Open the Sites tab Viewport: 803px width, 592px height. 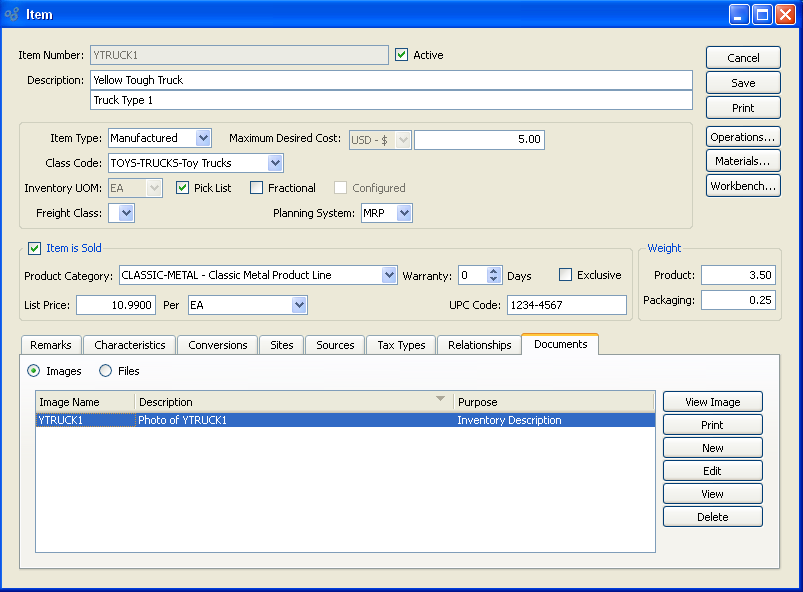click(x=282, y=345)
